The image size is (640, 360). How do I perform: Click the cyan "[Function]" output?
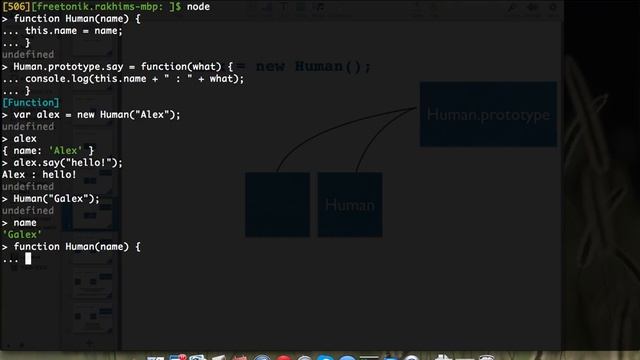pos(31,102)
